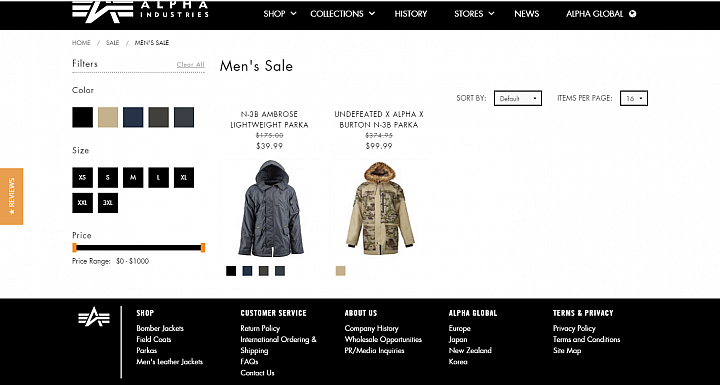
Task: Open the Items Per Page dropdown
Action: [x=634, y=98]
